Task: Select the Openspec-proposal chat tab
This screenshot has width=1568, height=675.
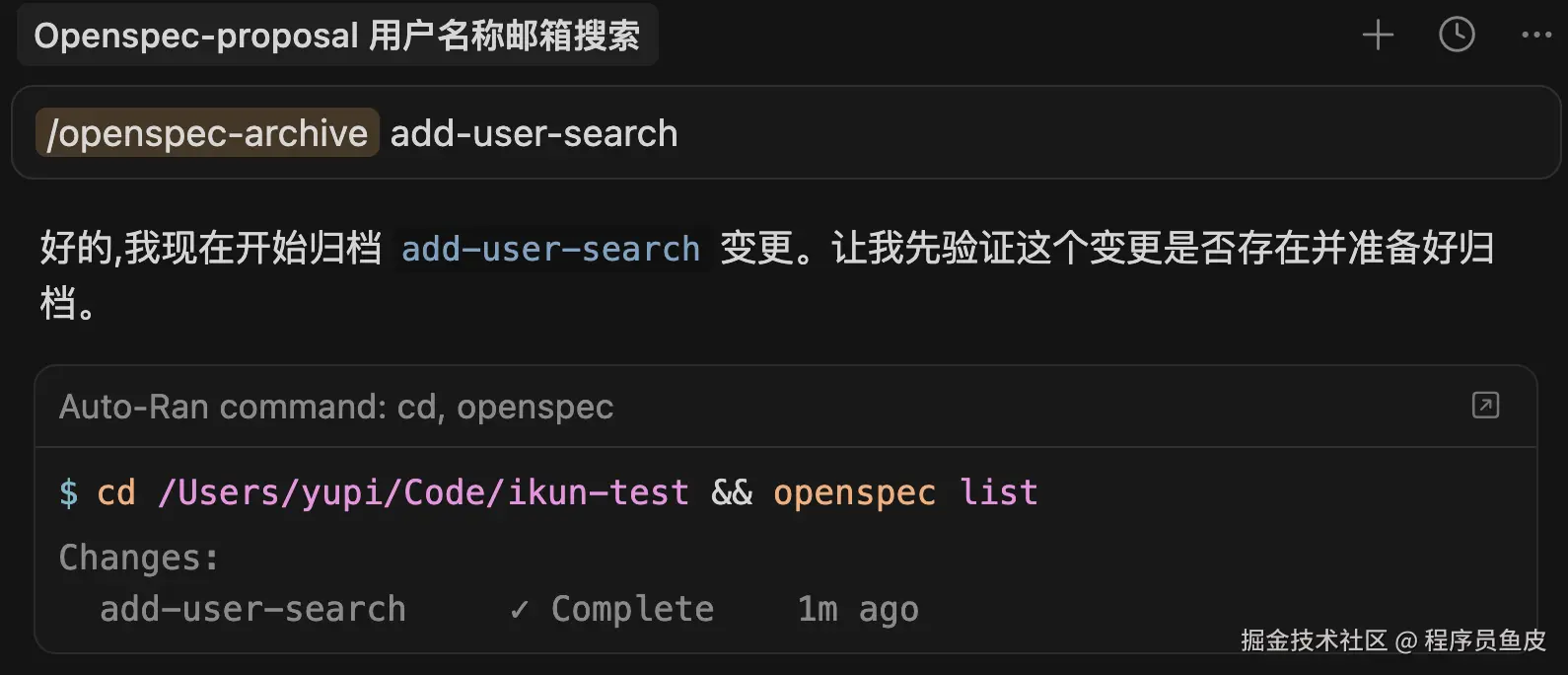Action: pos(337,36)
